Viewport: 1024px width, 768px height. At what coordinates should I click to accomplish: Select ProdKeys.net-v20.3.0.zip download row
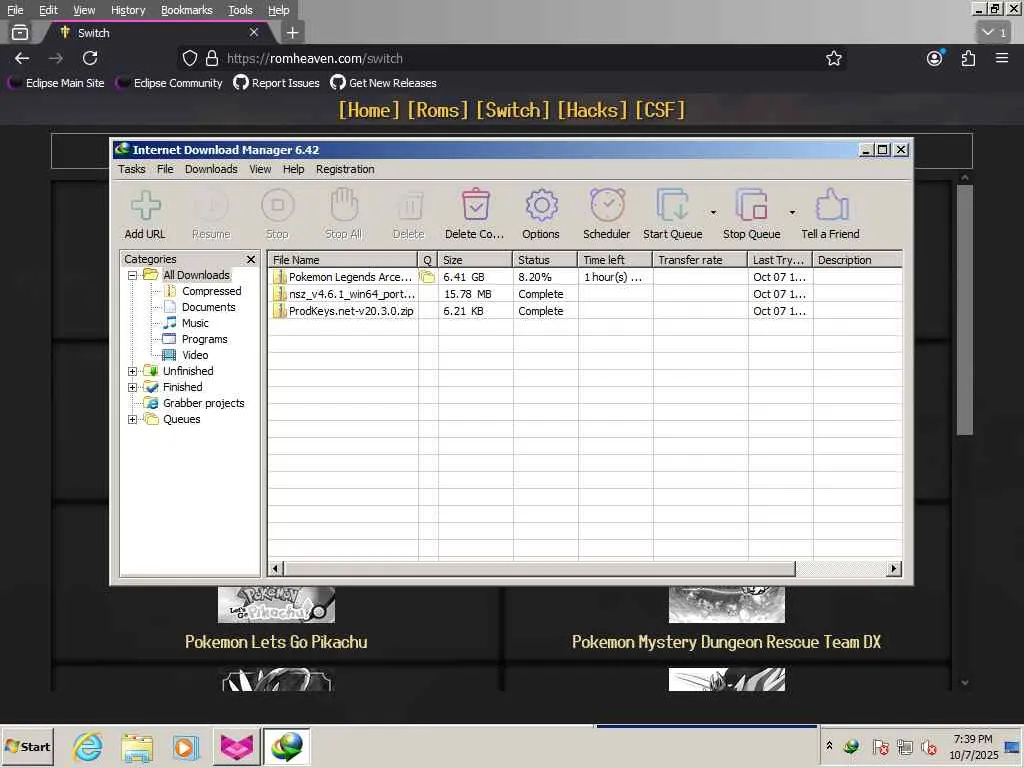click(585, 311)
